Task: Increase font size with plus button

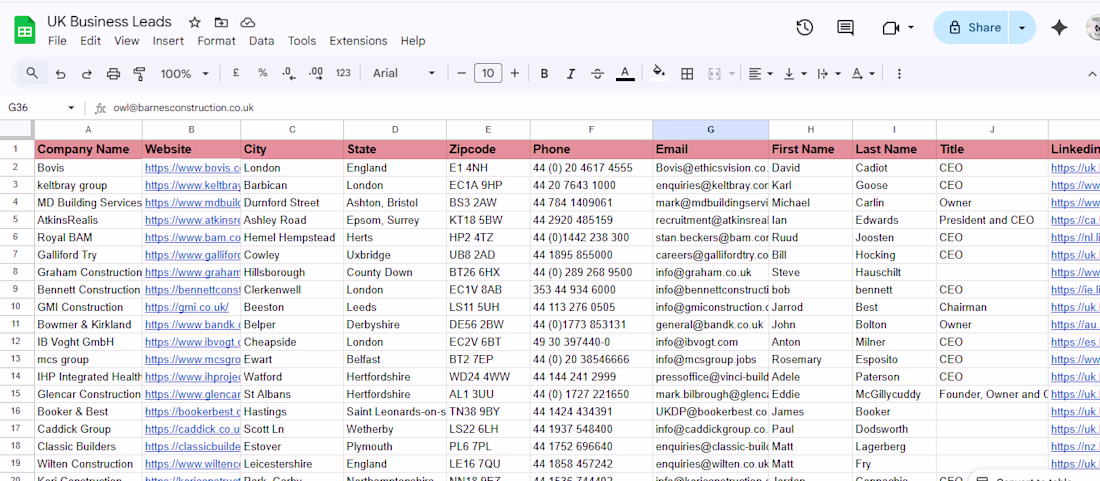Action: tap(515, 73)
